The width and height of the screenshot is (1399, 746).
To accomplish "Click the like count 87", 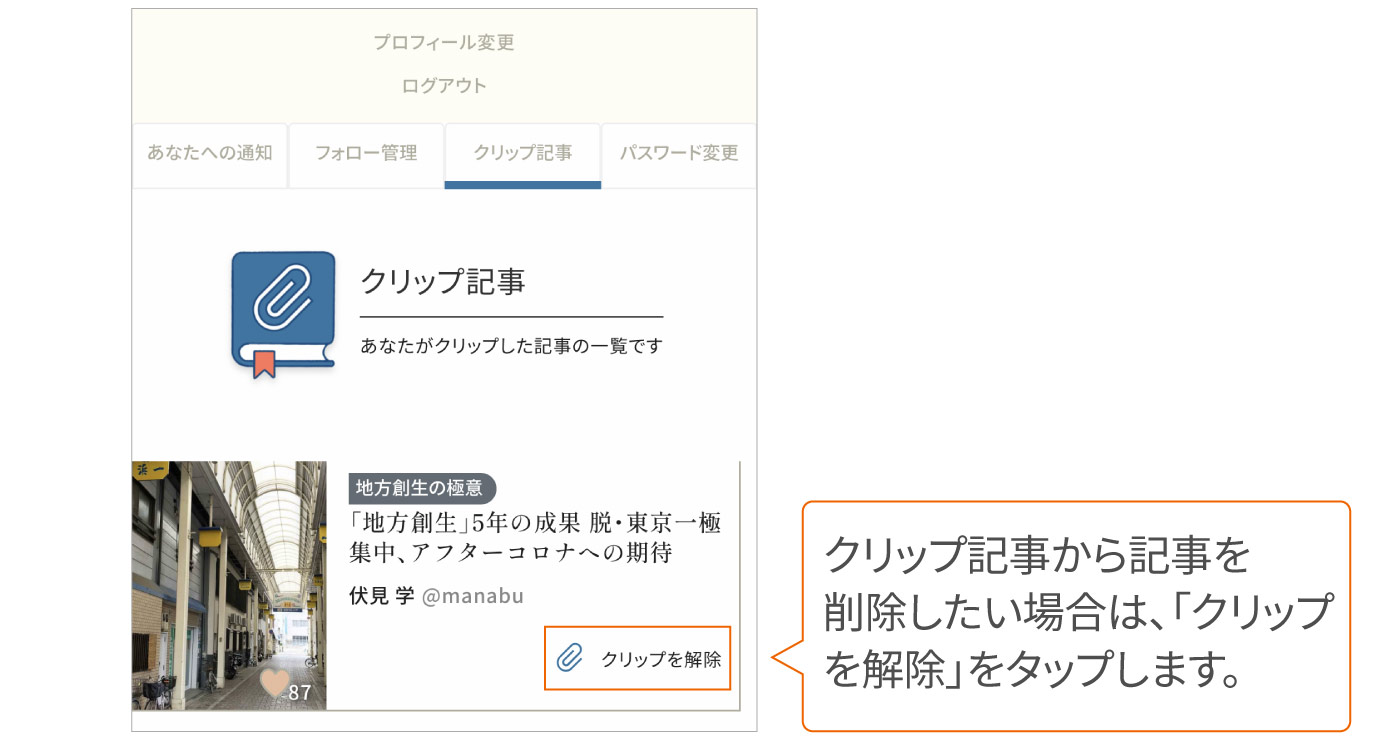I will (300, 692).
